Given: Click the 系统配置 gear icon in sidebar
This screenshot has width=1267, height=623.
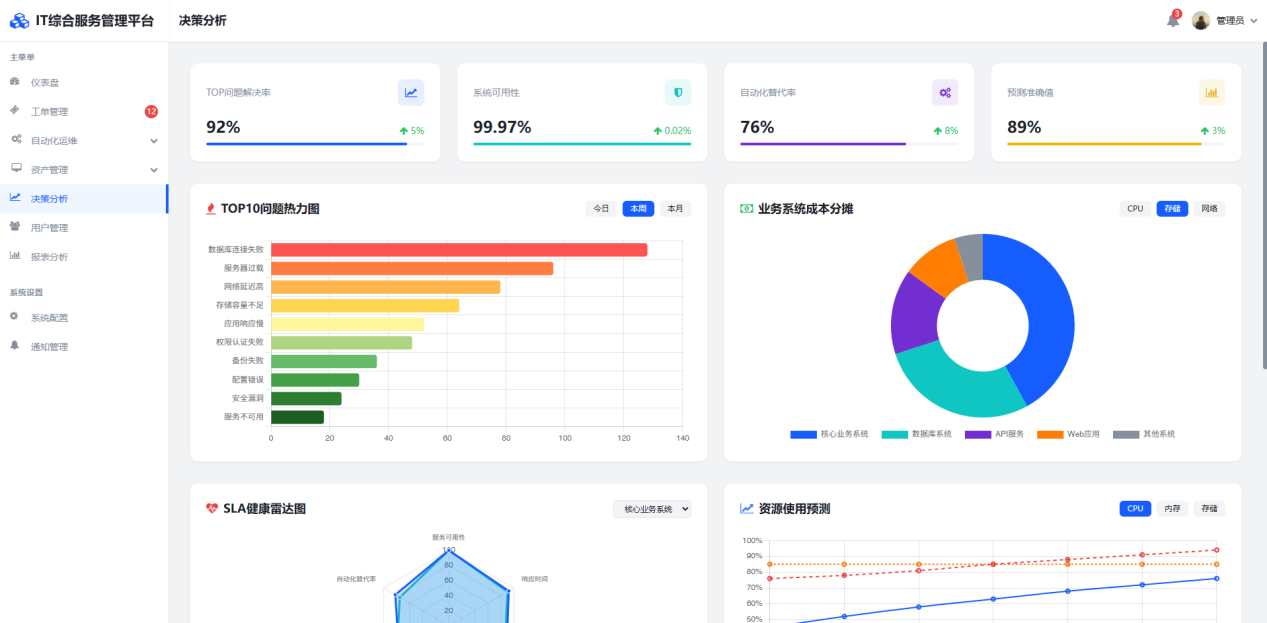Looking at the screenshot, I should tap(15, 317).
